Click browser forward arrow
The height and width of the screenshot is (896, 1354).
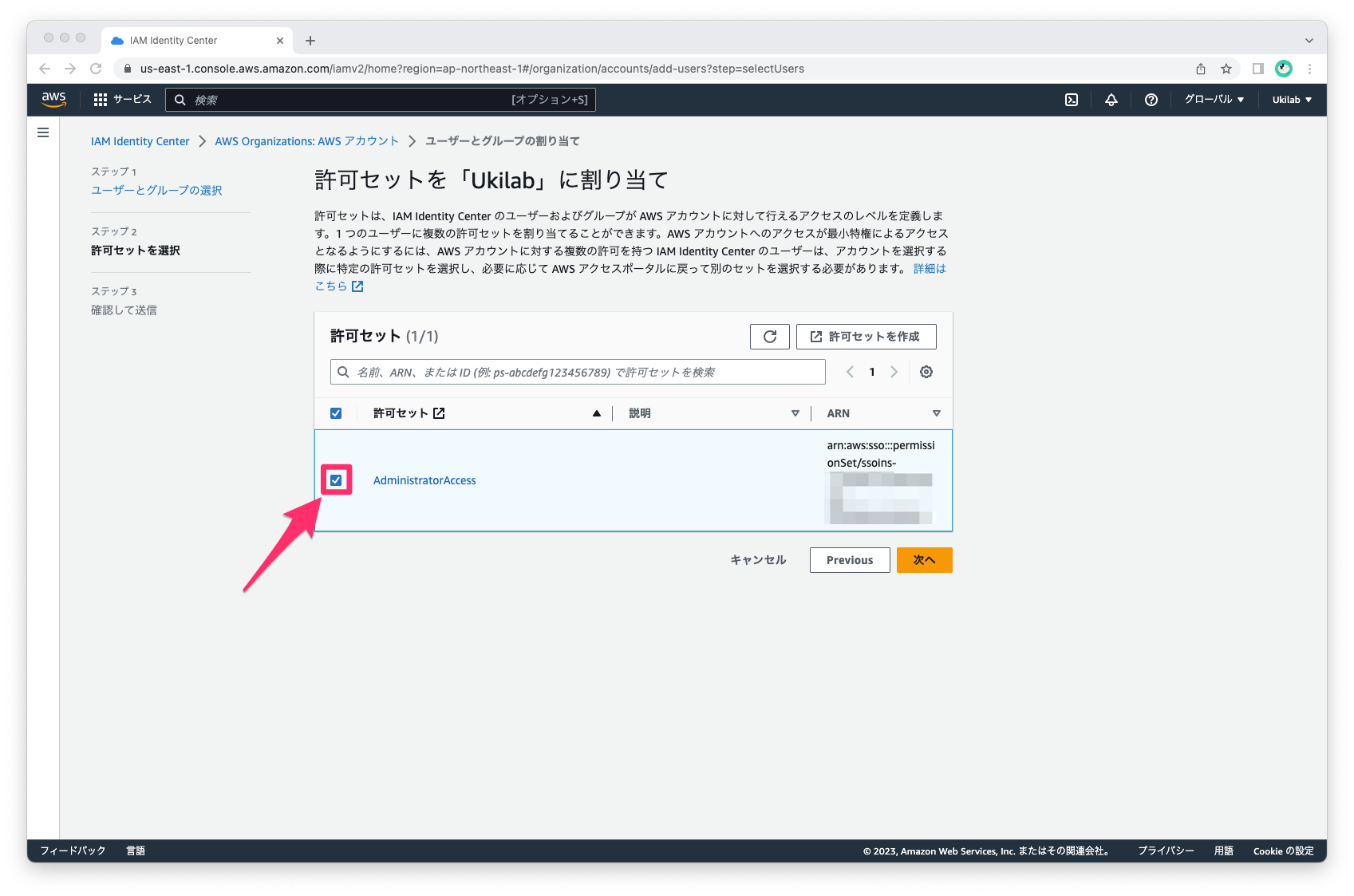coord(70,69)
